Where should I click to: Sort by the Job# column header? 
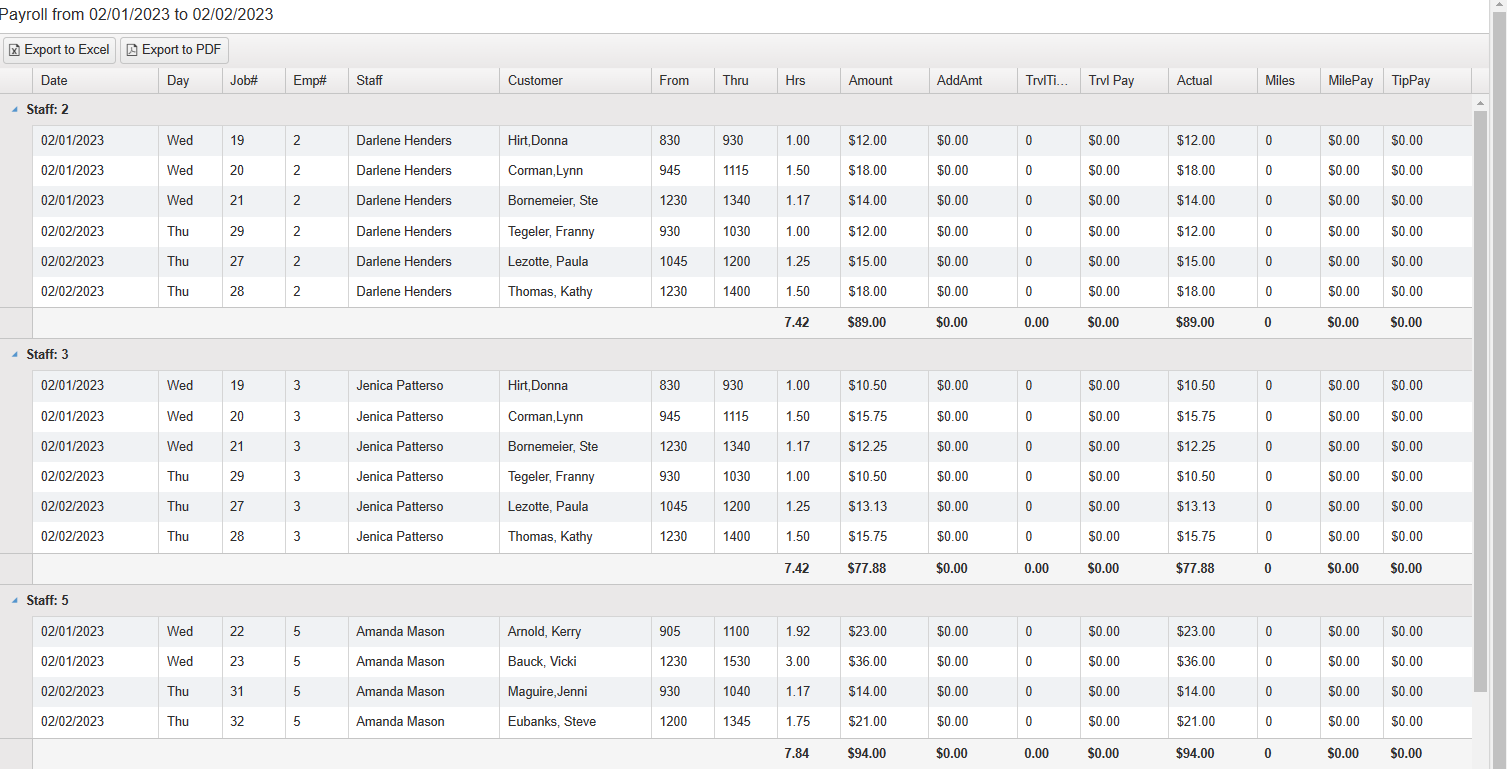click(253, 81)
